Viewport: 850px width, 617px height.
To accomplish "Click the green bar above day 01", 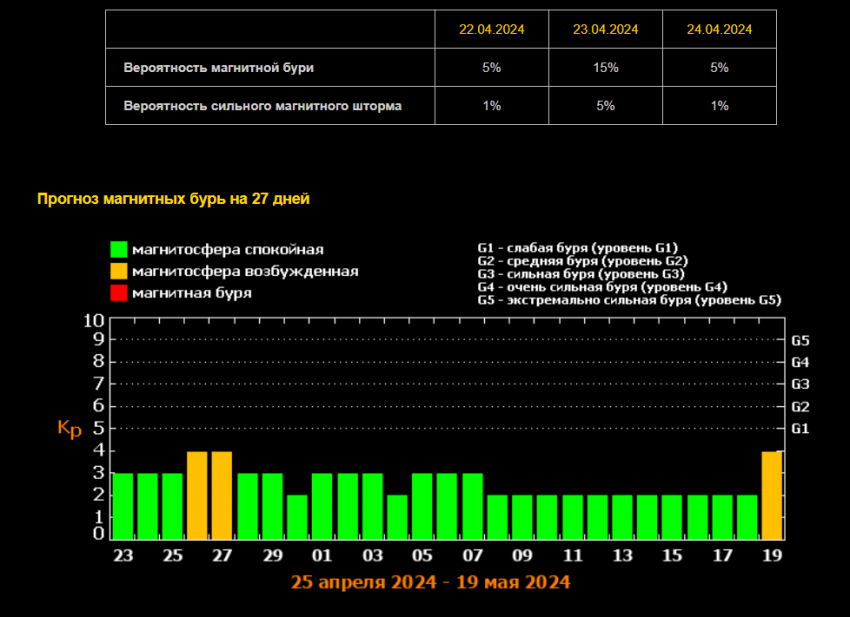I will (x=322, y=506).
